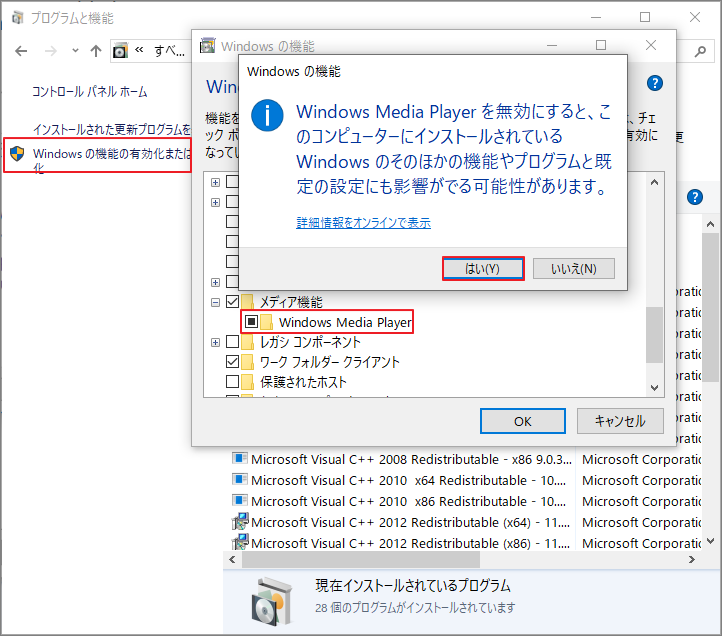Viewport: 722px width, 636px height.
Task: Toggle the レガシ コンポーネント checkbox
Action: click(233, 342)
